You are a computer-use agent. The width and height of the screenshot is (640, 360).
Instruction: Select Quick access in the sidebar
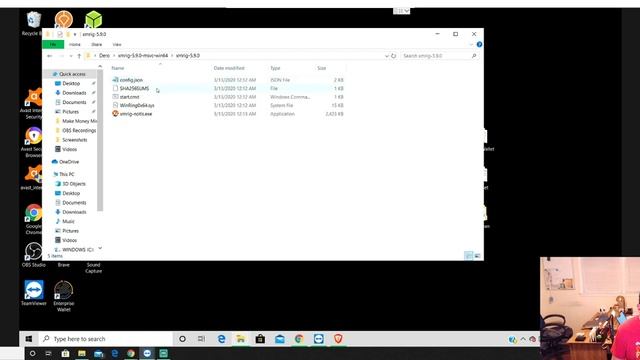click(x=72, y=74)
